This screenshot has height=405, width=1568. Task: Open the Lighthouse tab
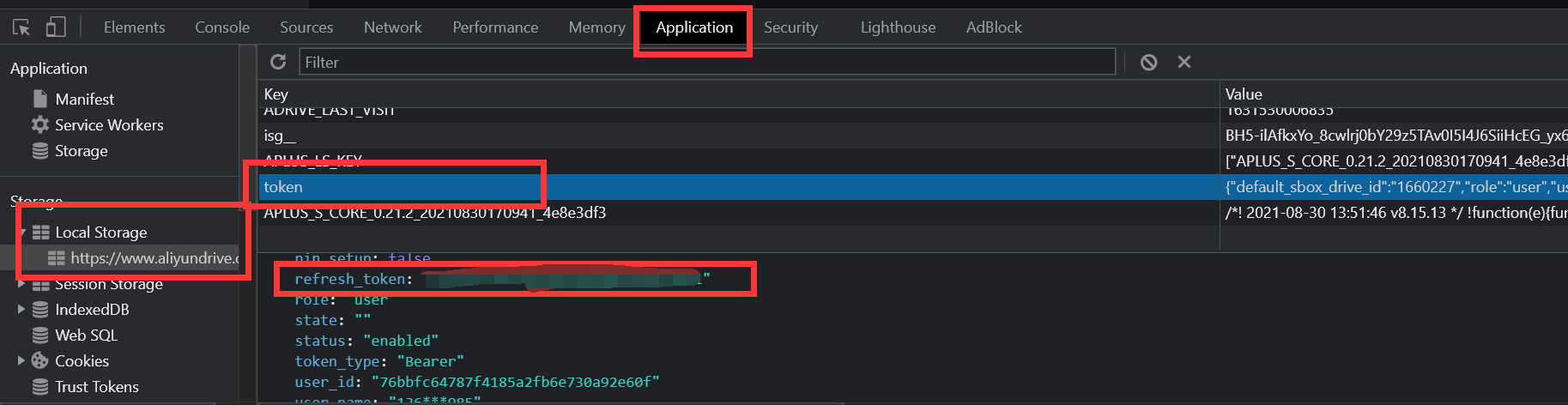pyautogui.click(x=898, y=27)
